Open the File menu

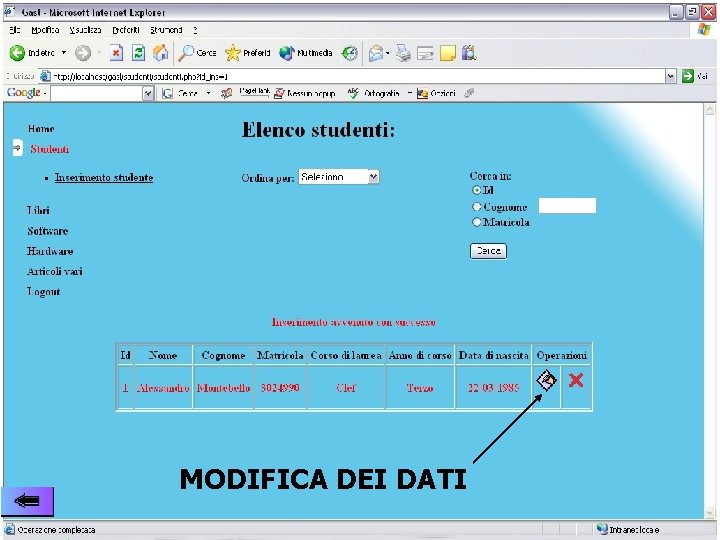click(15, 30)
